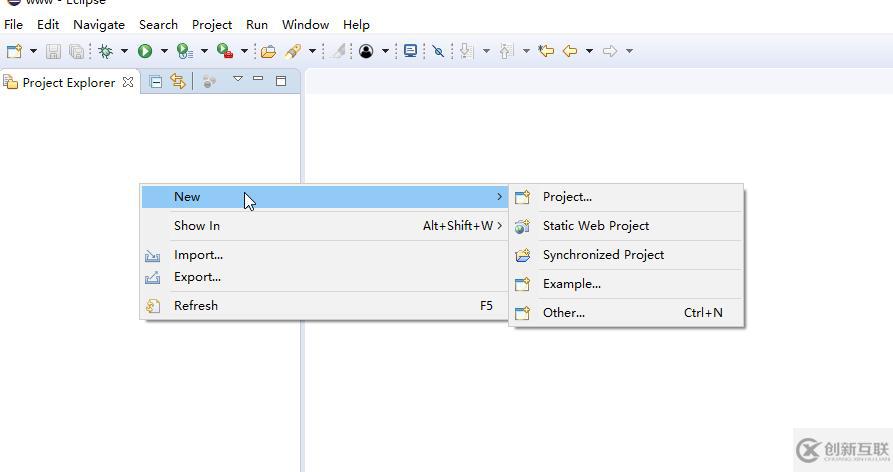Click the greyed pencil toolbar icon
Screen dimensions: 893x472
(339, 51)
